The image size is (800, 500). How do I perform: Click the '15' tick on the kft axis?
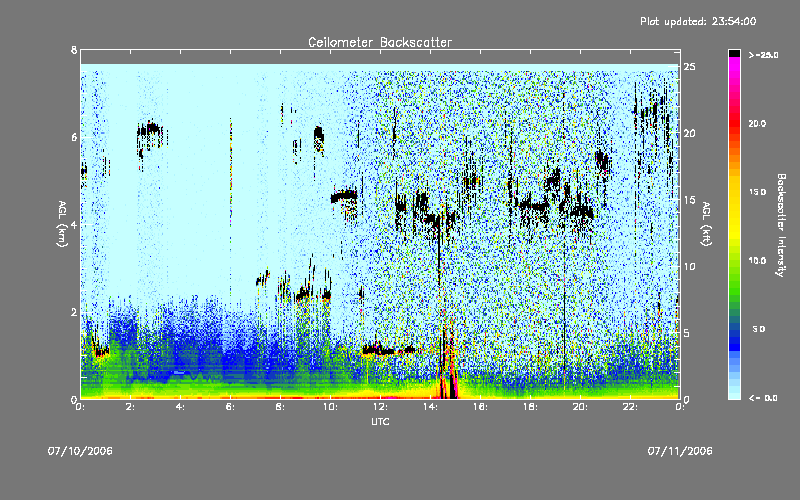pos(689,200)
